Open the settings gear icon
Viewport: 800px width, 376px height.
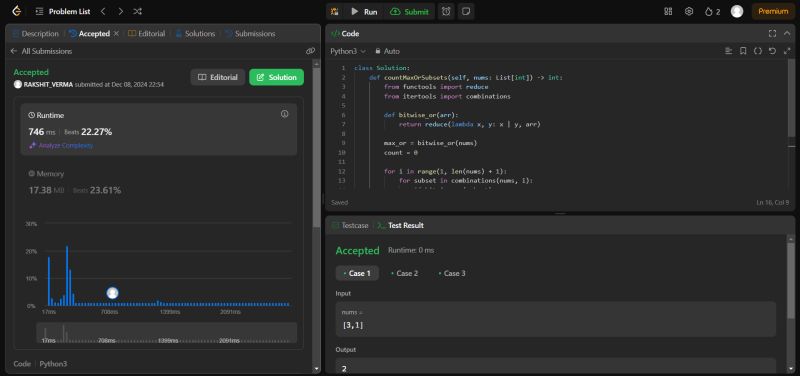(689, 11)
